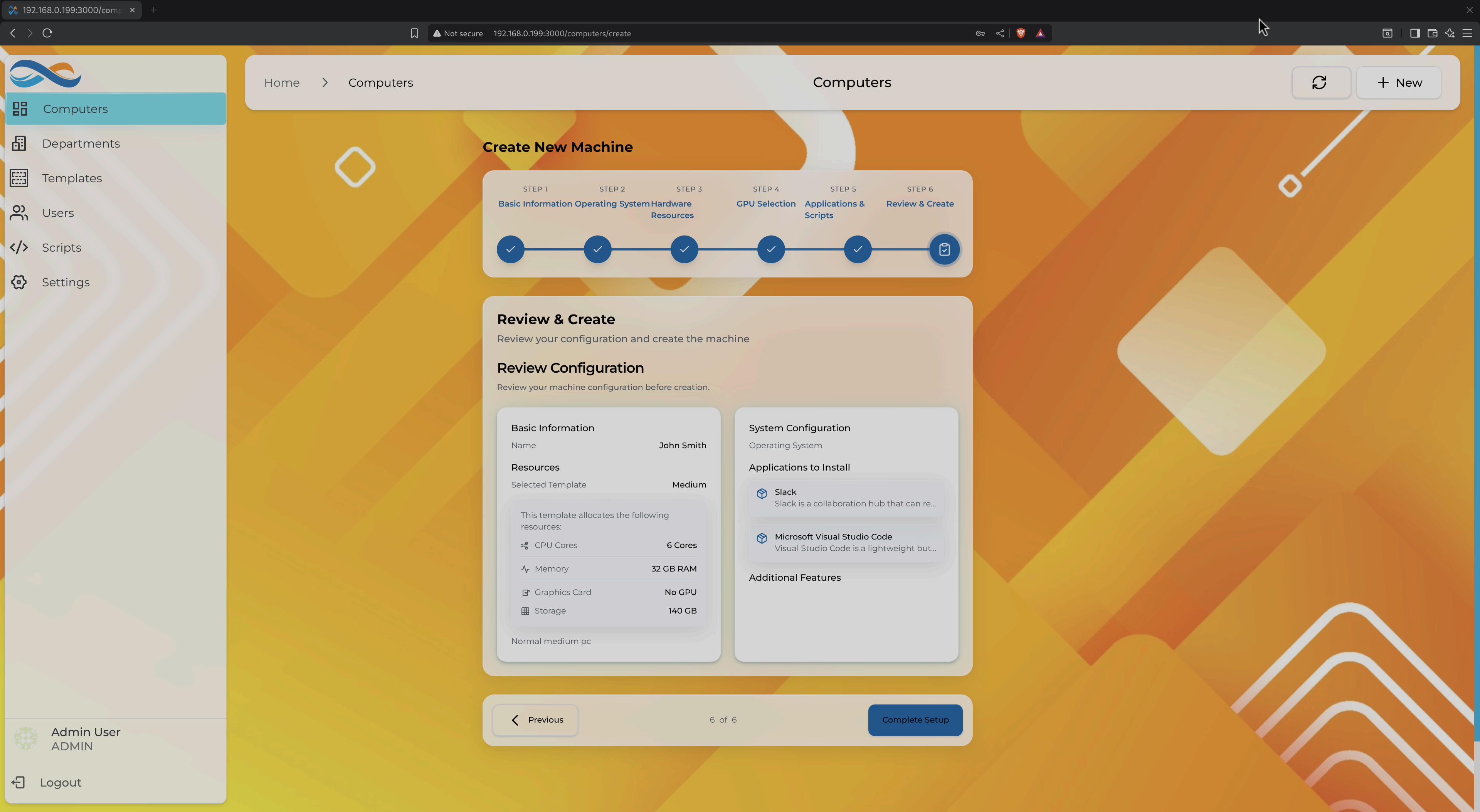Viewport: 1480px width, 812px height.
Task: Click the Step 1 completed checkmark circle
Action: [510, 249]
